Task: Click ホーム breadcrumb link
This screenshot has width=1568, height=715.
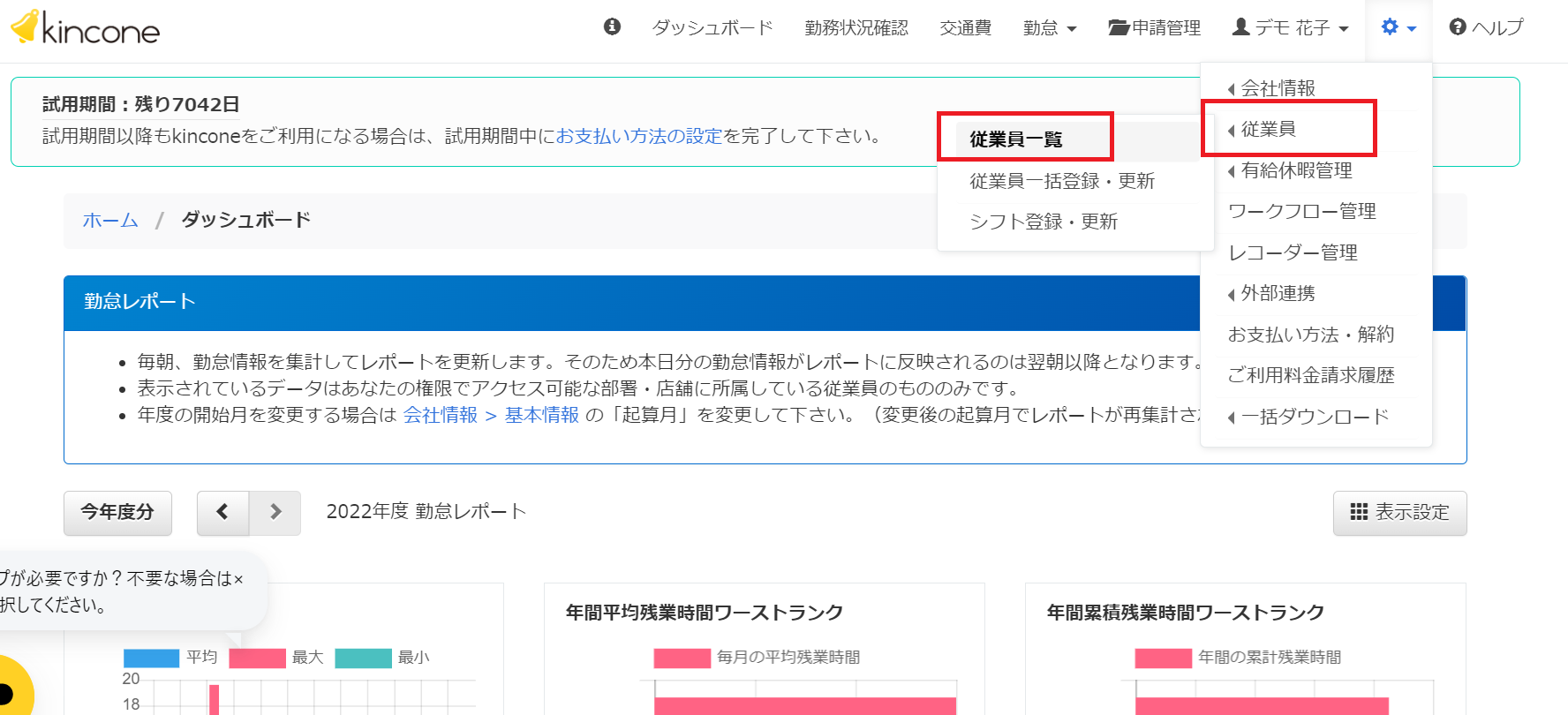Action: (x=110, y=220)
